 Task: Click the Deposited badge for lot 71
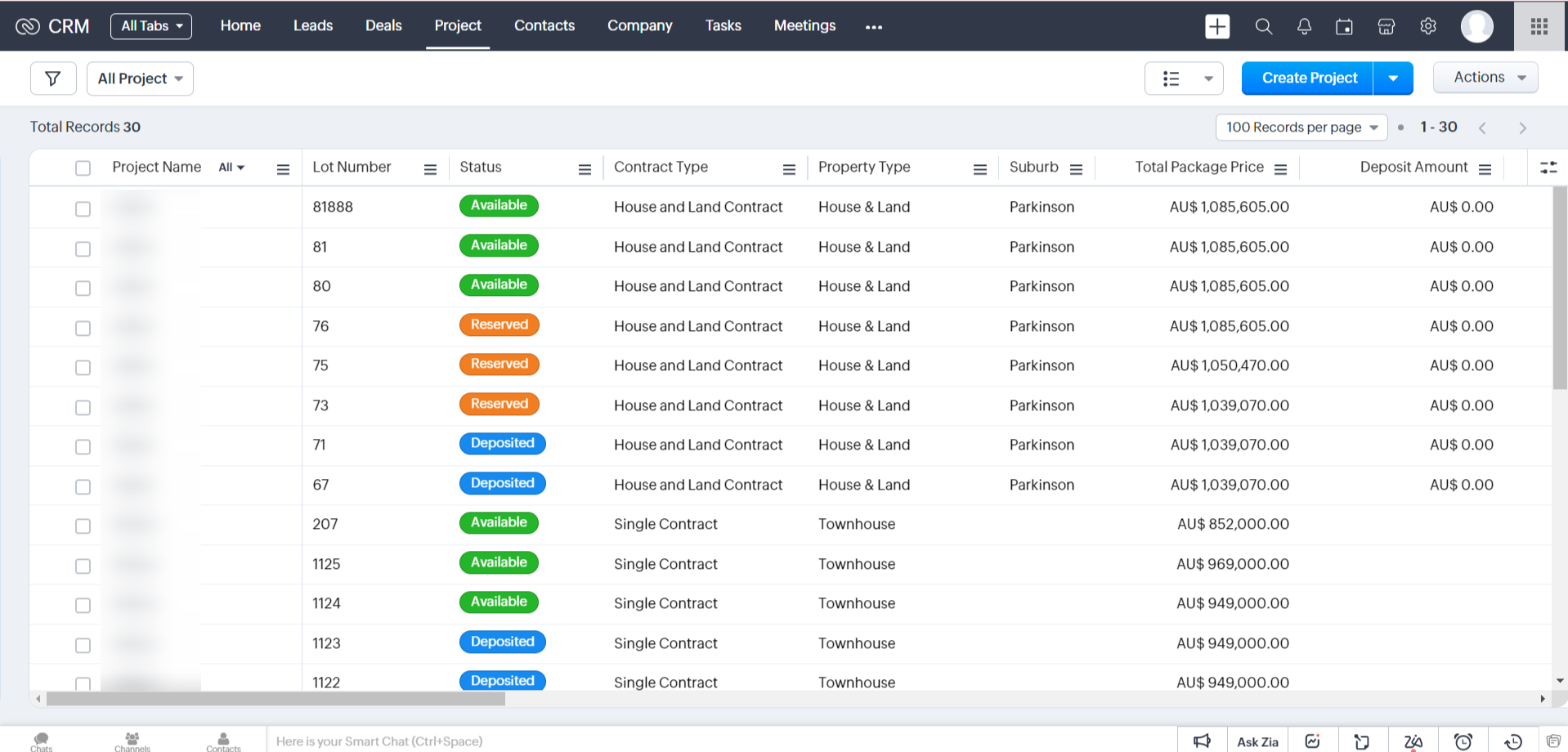[502, 443]
